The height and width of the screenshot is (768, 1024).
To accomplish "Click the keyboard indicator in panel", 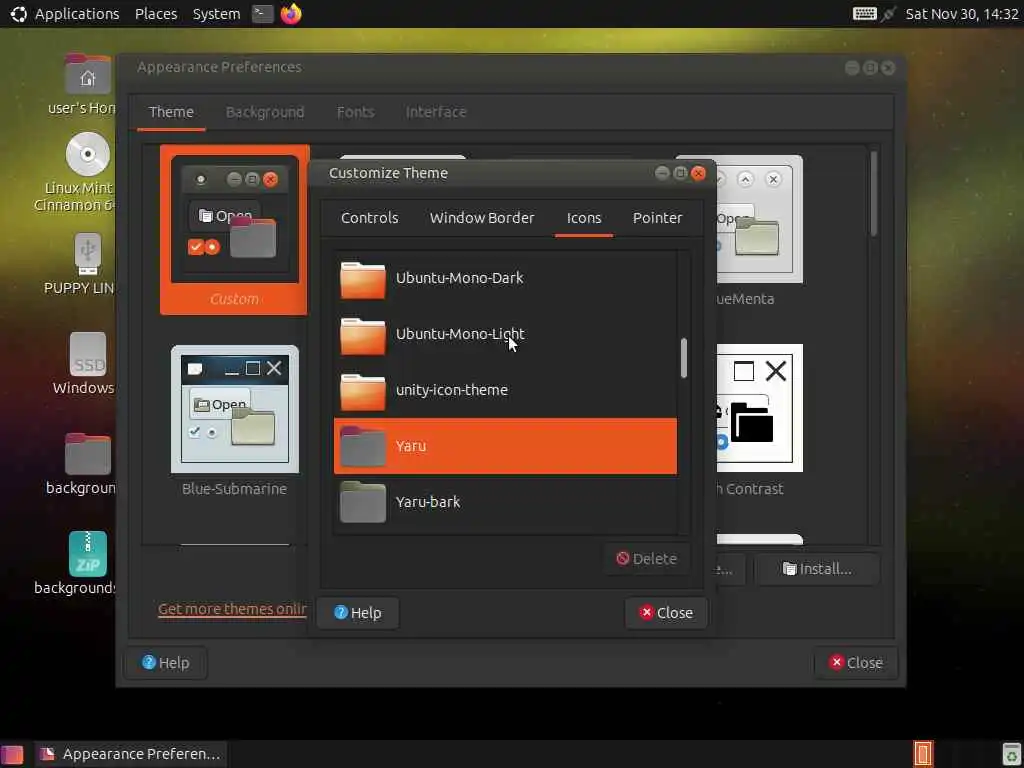I will 864,14.
